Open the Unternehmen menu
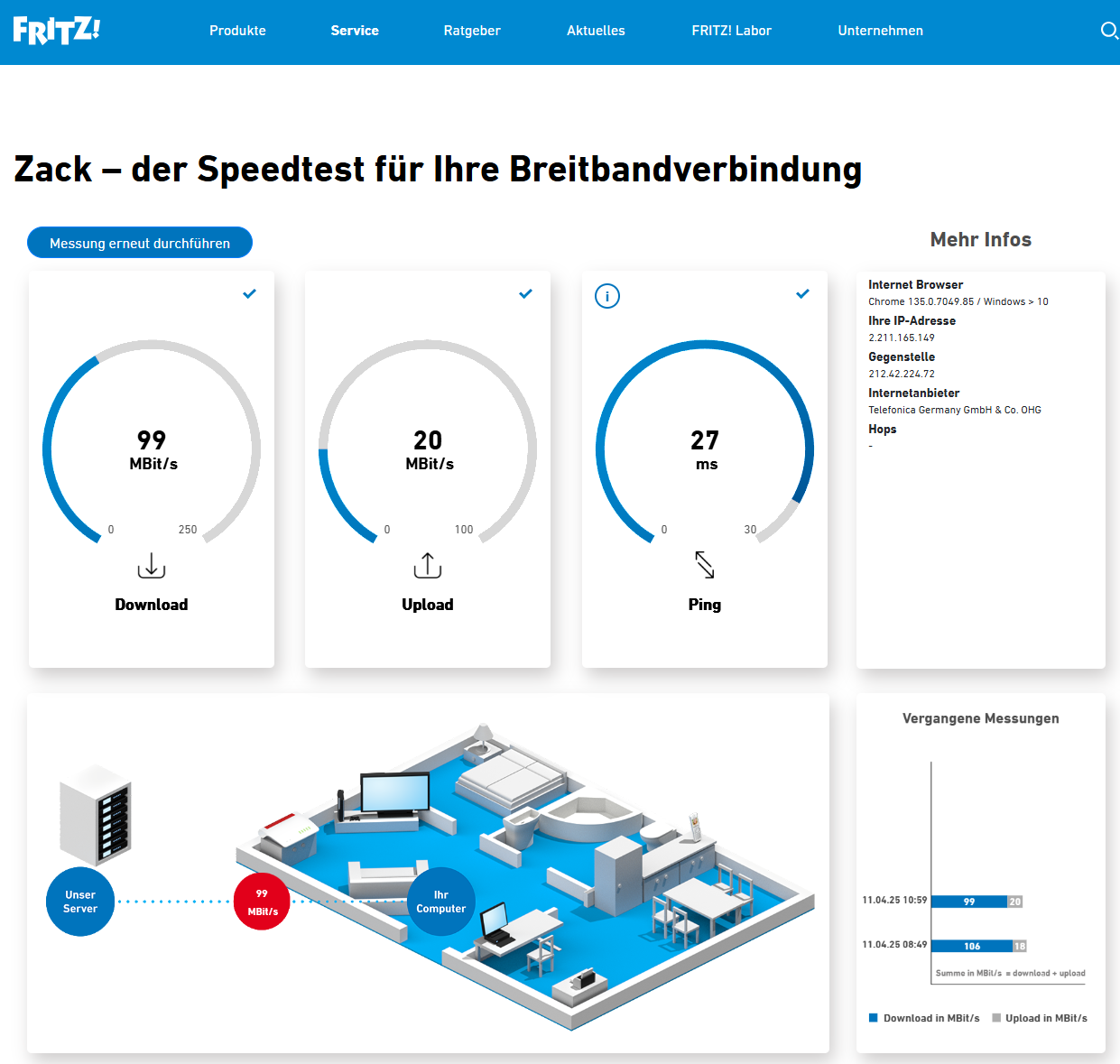Image resolution: width=1120 pixels, height=1064 pixels. 881,31
